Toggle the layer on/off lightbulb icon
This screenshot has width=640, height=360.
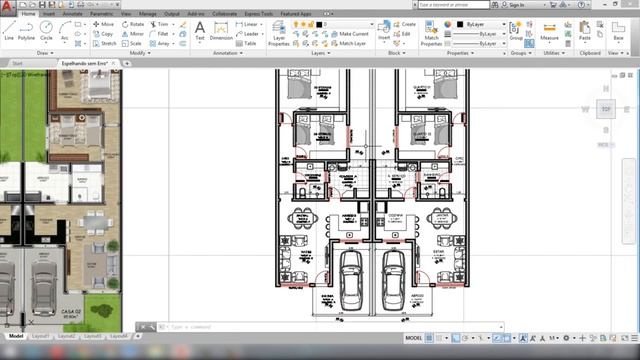pos(296,24)
